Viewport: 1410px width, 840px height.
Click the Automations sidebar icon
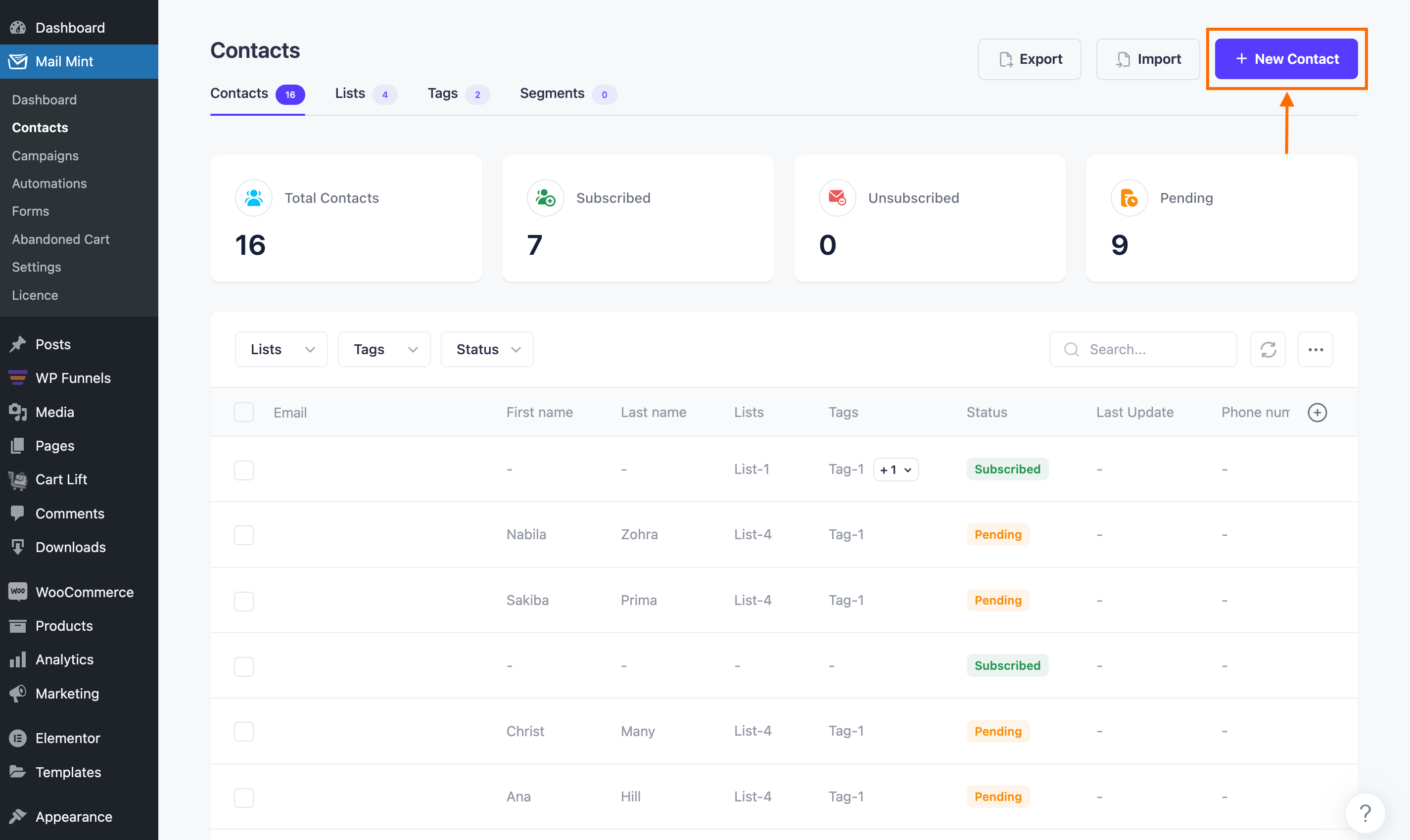click(49, 183)
